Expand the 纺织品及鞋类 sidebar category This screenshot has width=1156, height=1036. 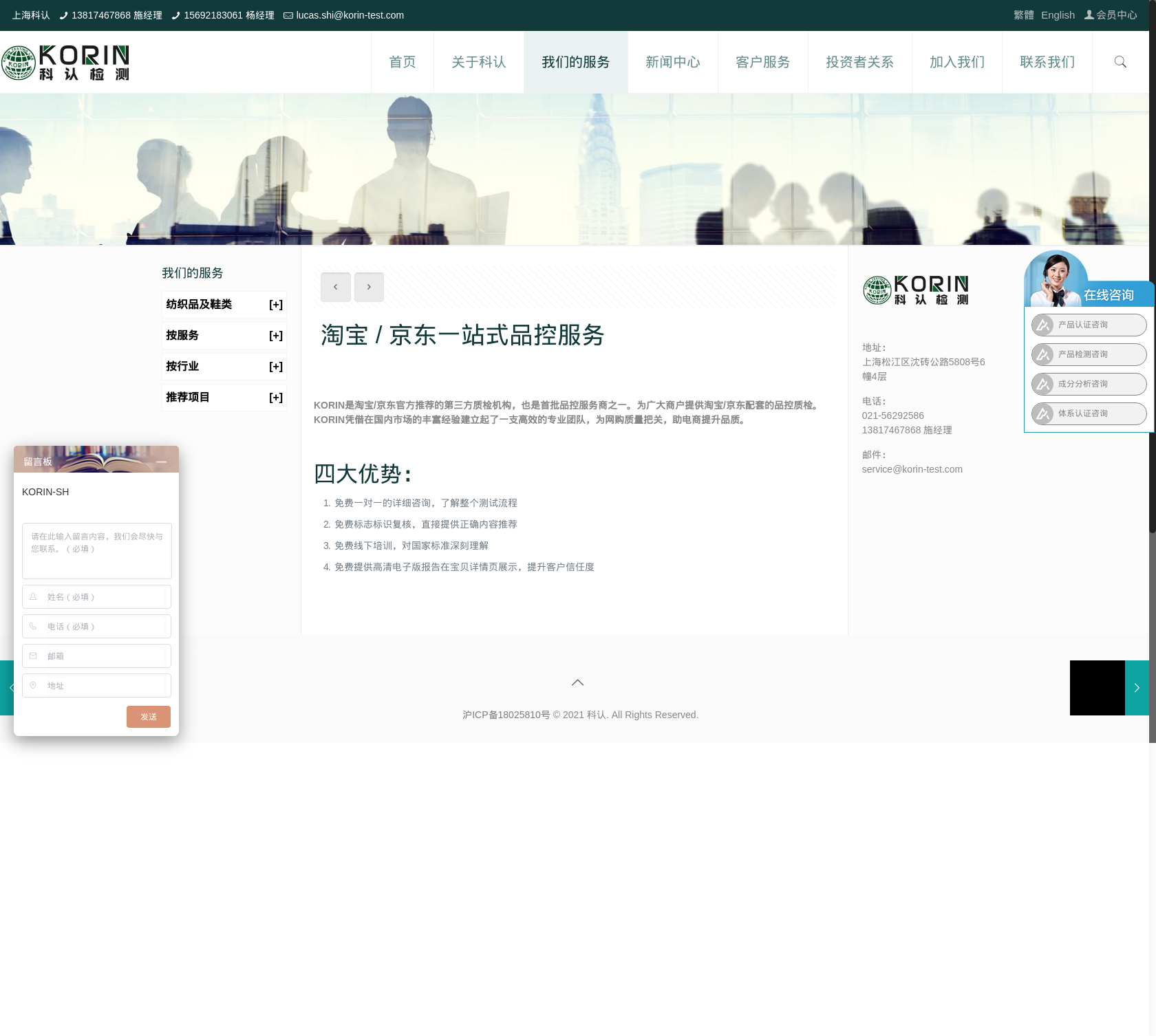(x=276, y=305)
